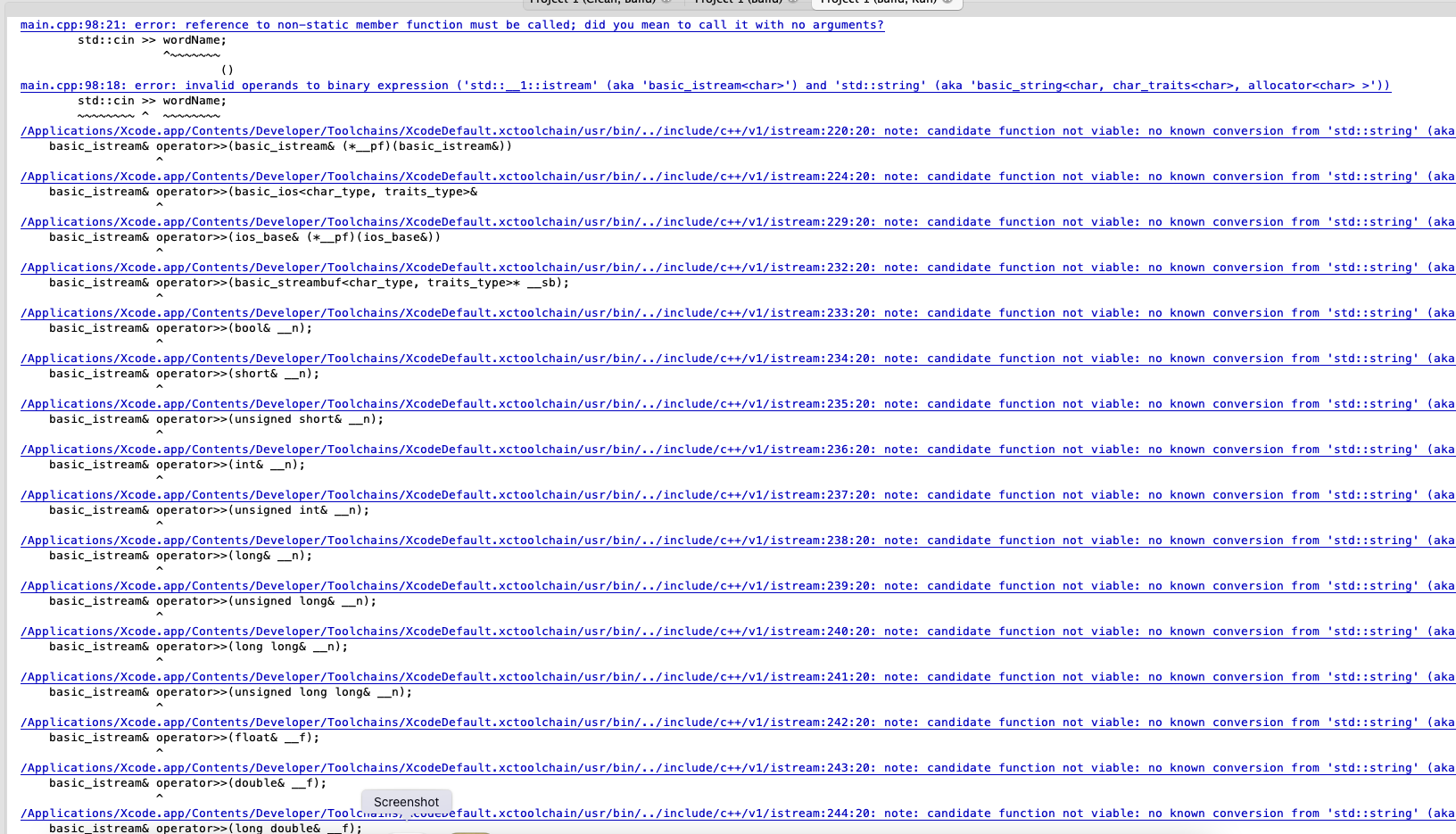Viewport: 1456px width, 834px height.
Task: Select the "operator>>(long double& __f);" code line
Action: point(206,829)
